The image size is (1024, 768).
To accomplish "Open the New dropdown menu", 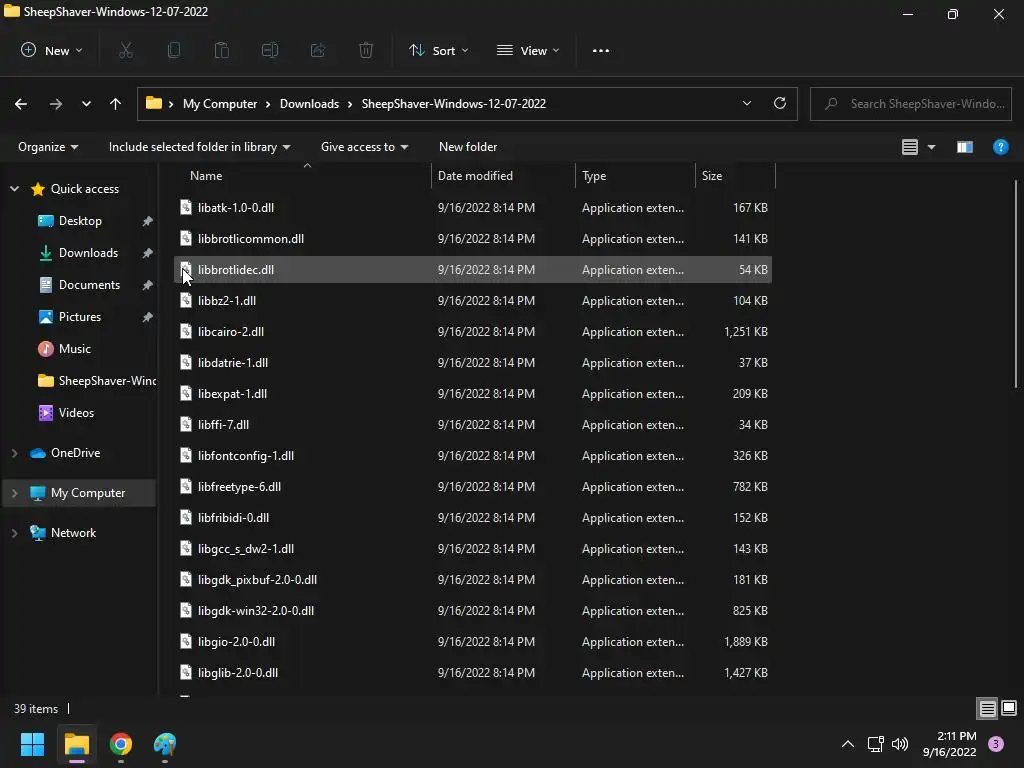I will point(52,50).
